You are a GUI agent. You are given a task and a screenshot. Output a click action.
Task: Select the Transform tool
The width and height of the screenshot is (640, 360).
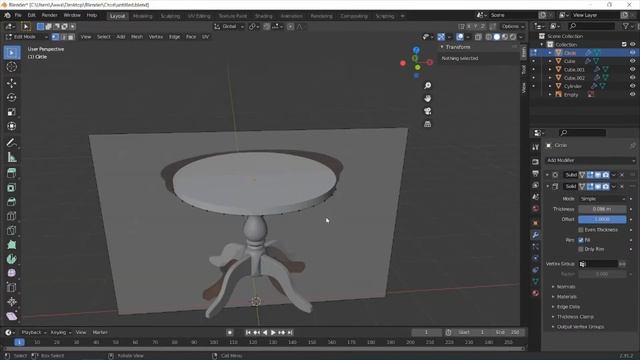11,126
